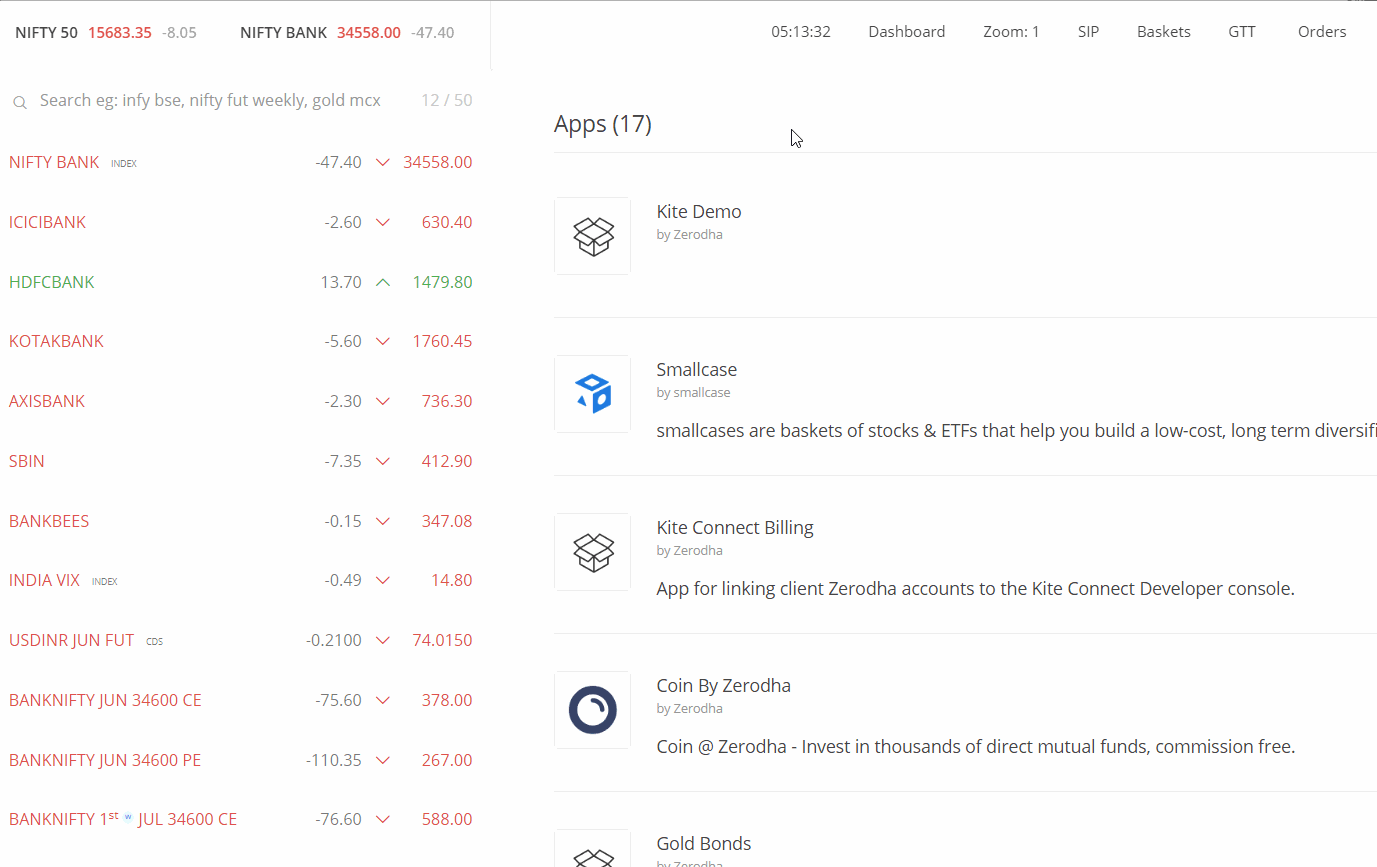Click USDINR last price 74.0150
Viewport: 1377px width, 867px height.
pyautogui.click(x=442, y=640)
